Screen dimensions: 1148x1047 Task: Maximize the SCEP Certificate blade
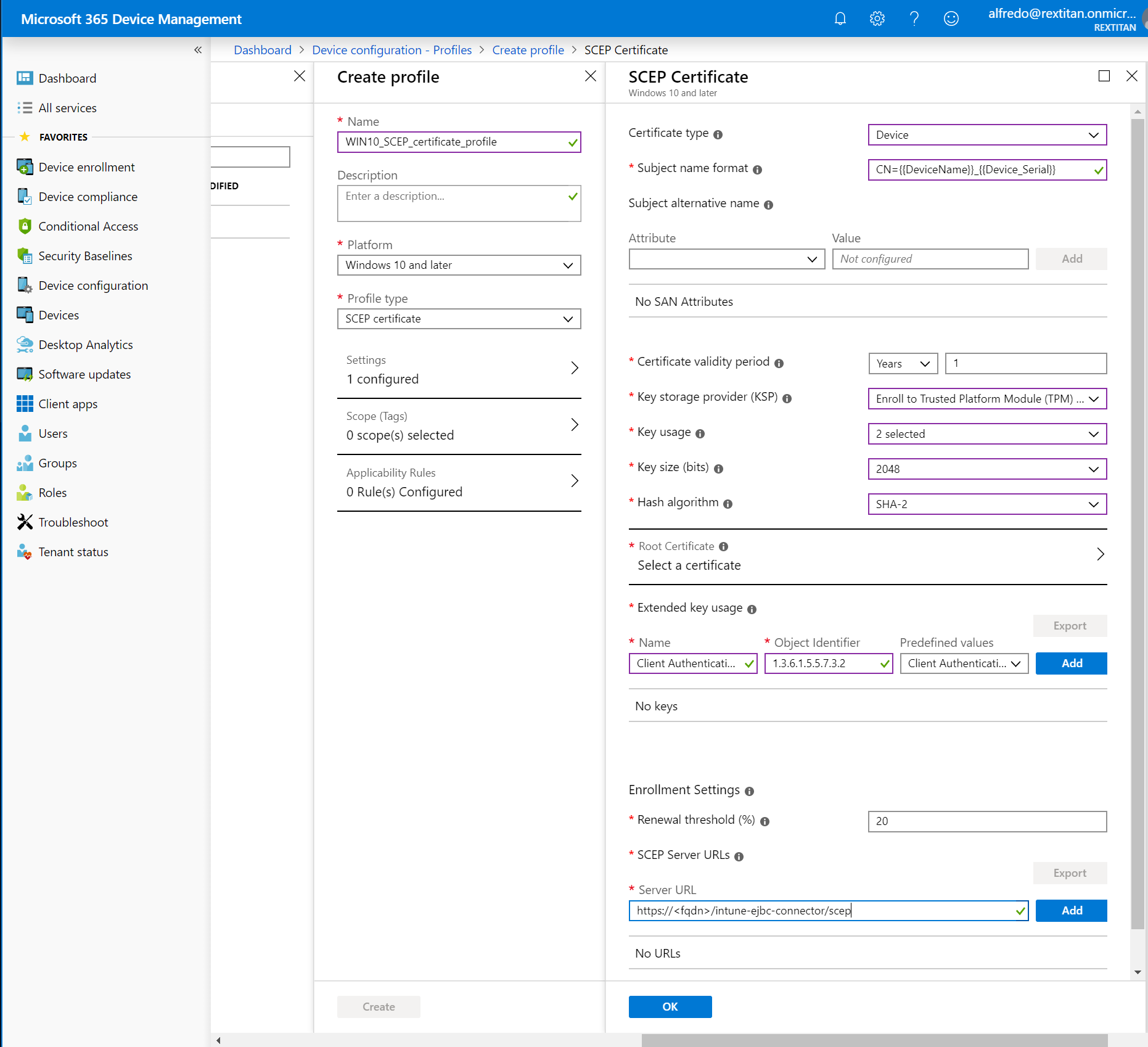click(1104, 76)
